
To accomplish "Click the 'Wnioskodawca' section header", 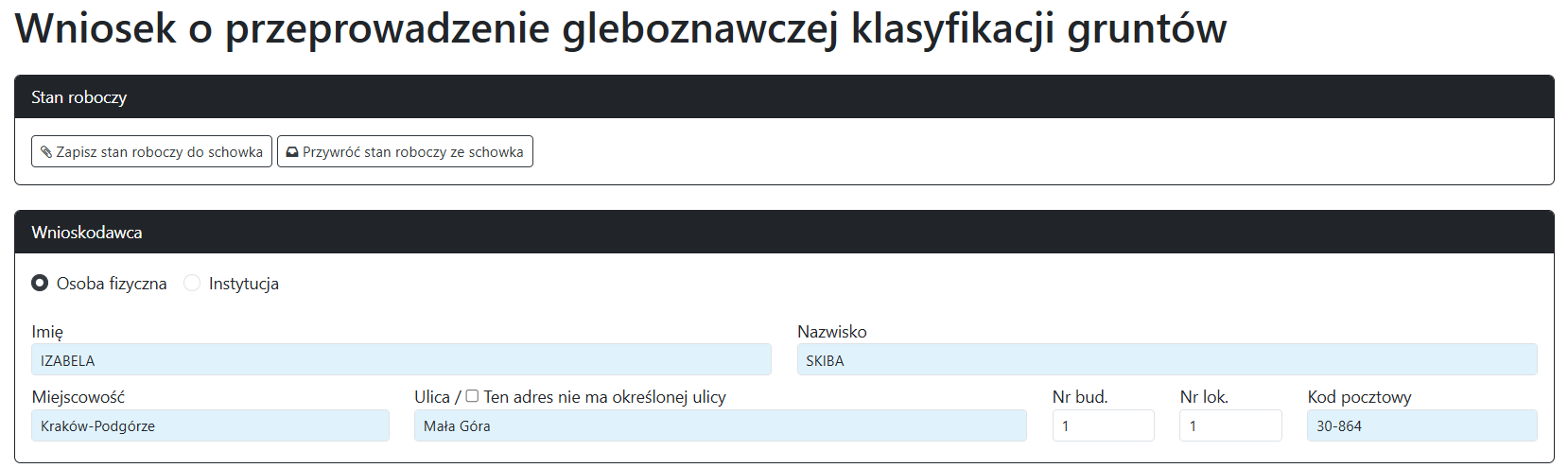I will coord(87,233).
